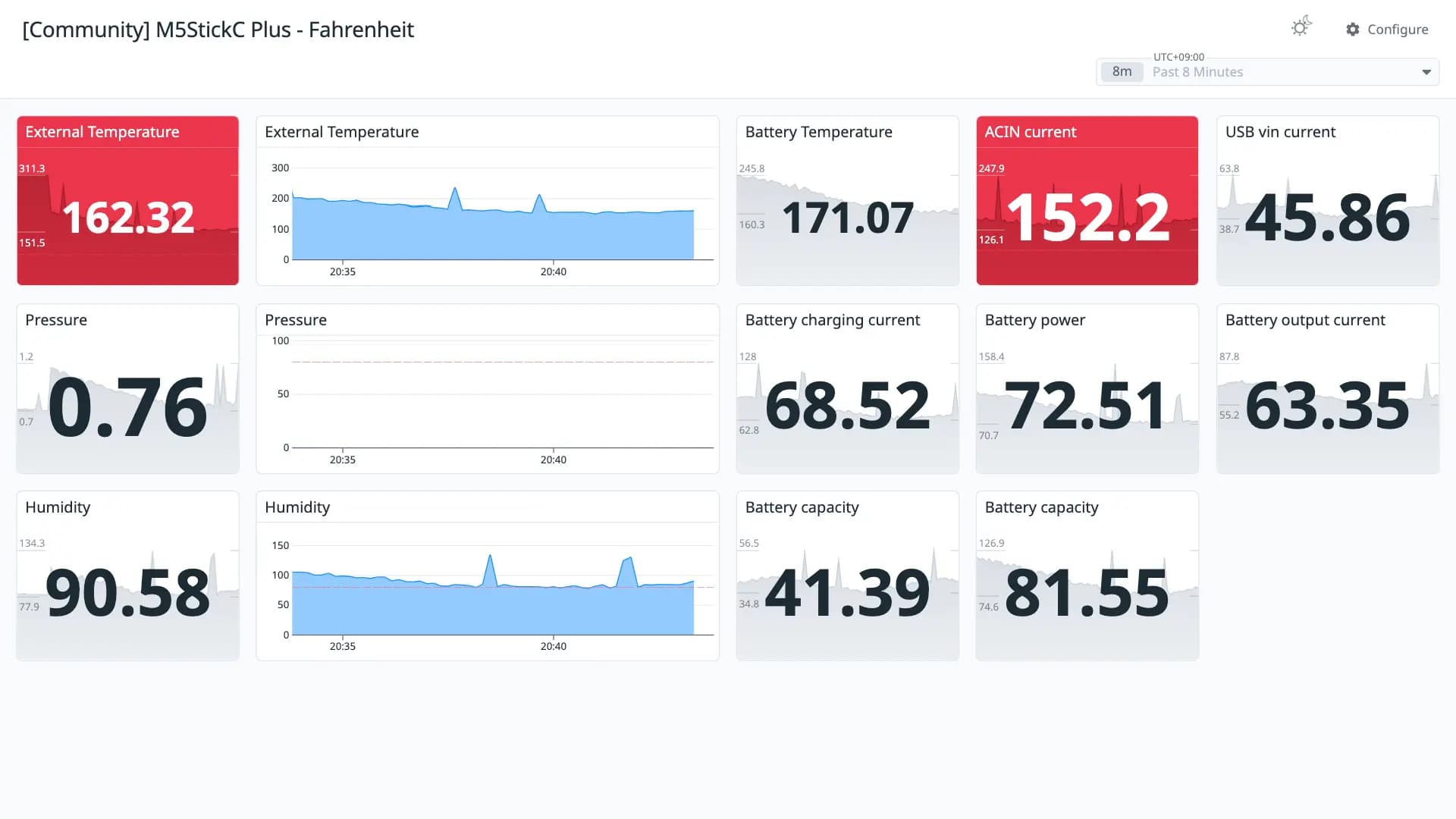
Task: Select the Pressure 0.76 value widget
Action: pyautogui.click(x=128, y=389)
